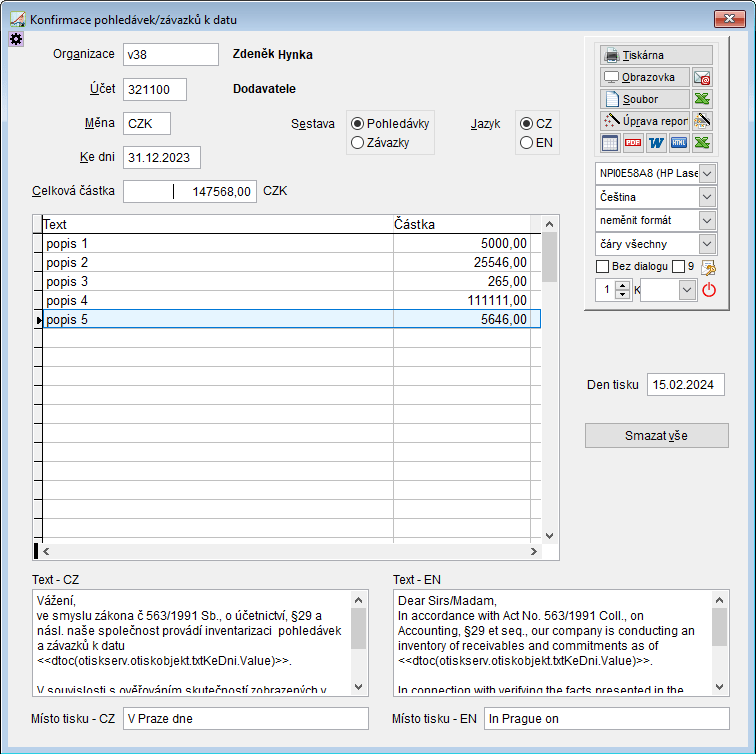Click the Excel icon in the export icon row
The image size is (756, 754).
pos(702,143)
